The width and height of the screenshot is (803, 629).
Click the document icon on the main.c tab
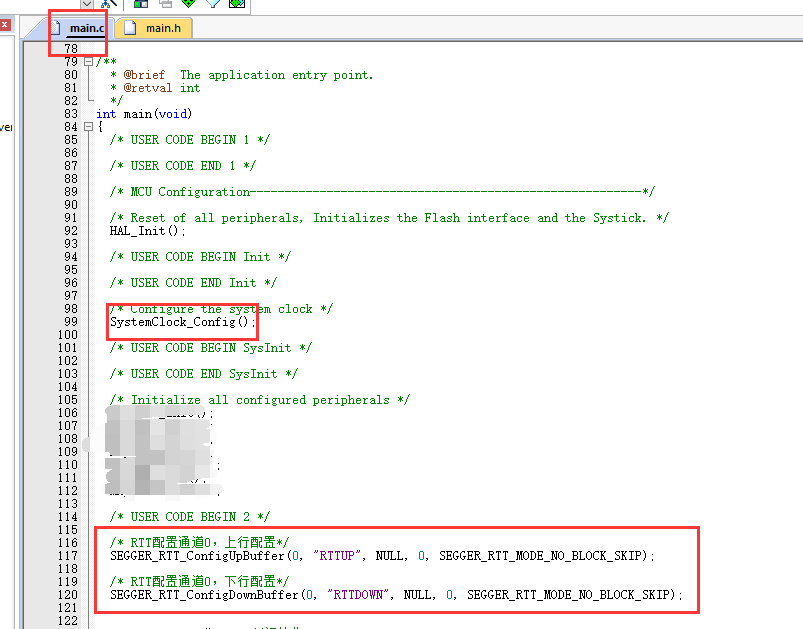point(57,27)
